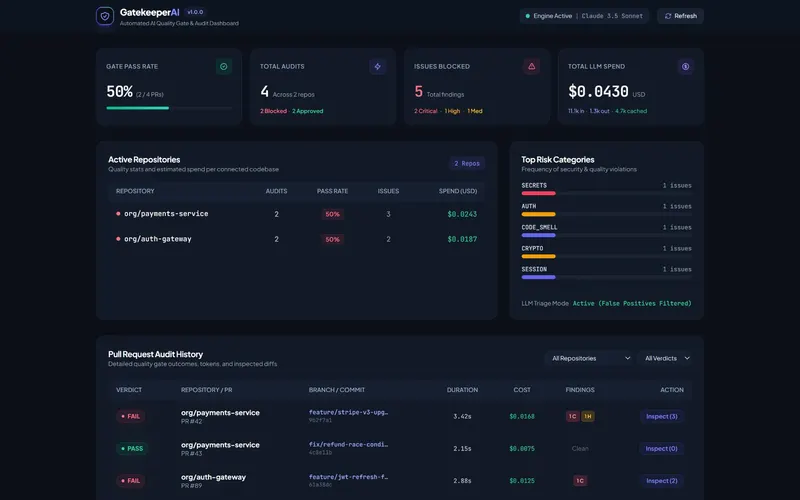Open Inspect (0) for PR #43
This screenshot has width=800, height=500.
point(662,448)
